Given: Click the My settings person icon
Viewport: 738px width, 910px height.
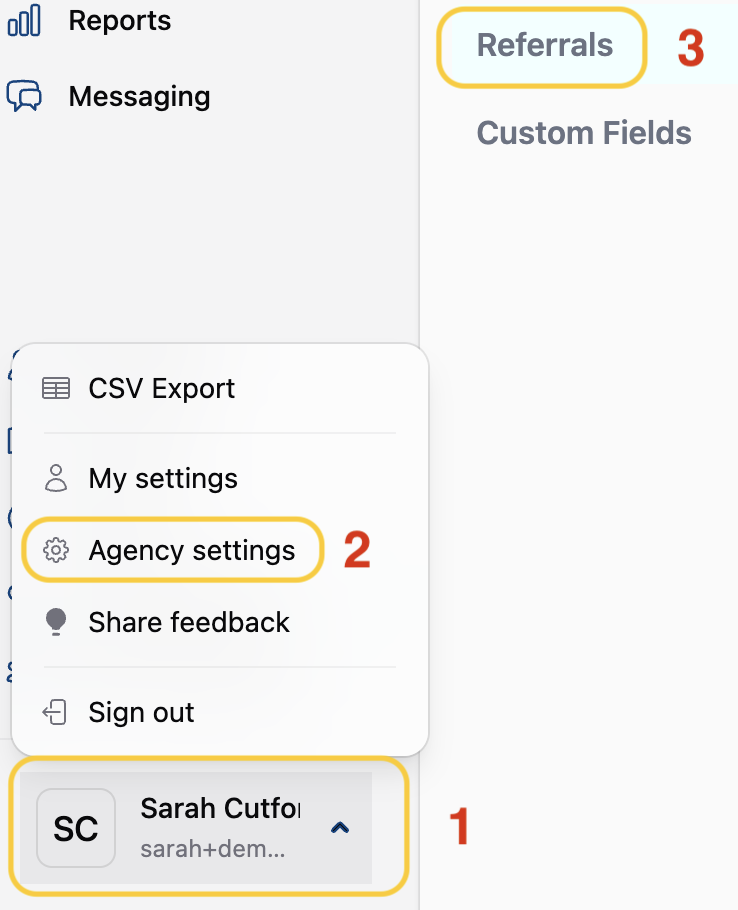Looking at the screenshot, I should pyautogui.click(x=56, y=478).
